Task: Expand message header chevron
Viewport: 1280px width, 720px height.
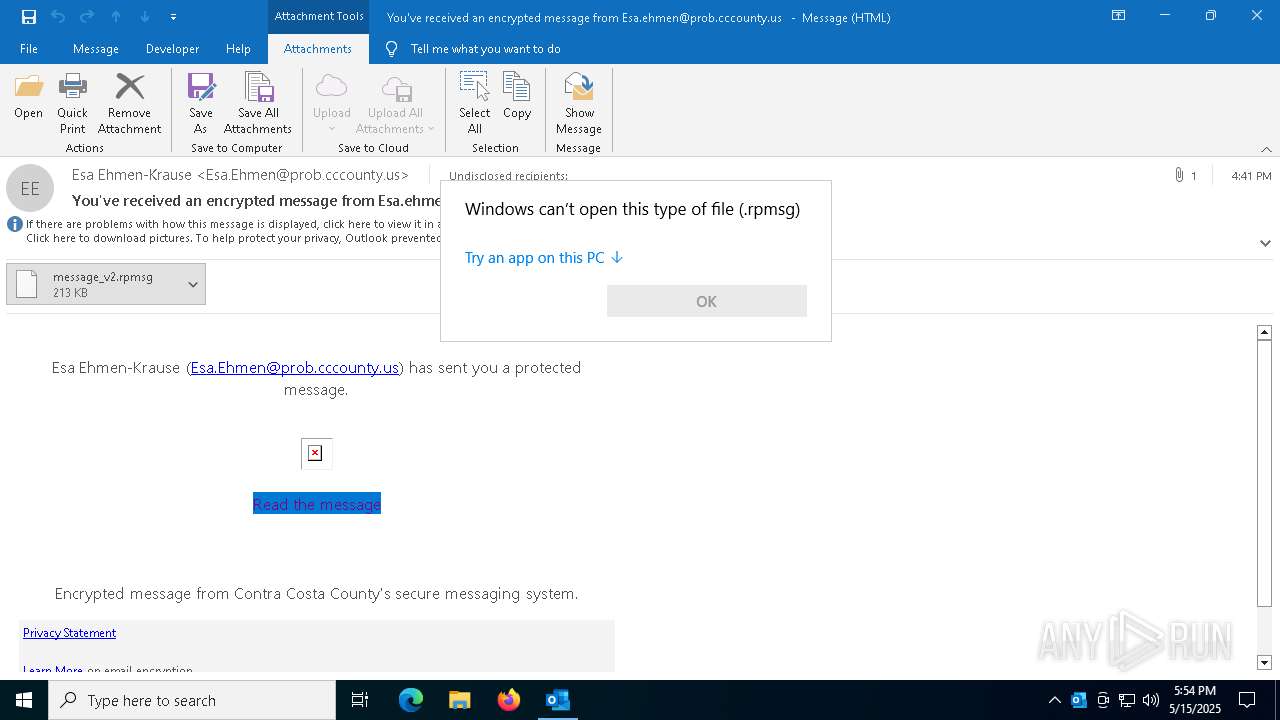Action: [x=1265, y=243]
